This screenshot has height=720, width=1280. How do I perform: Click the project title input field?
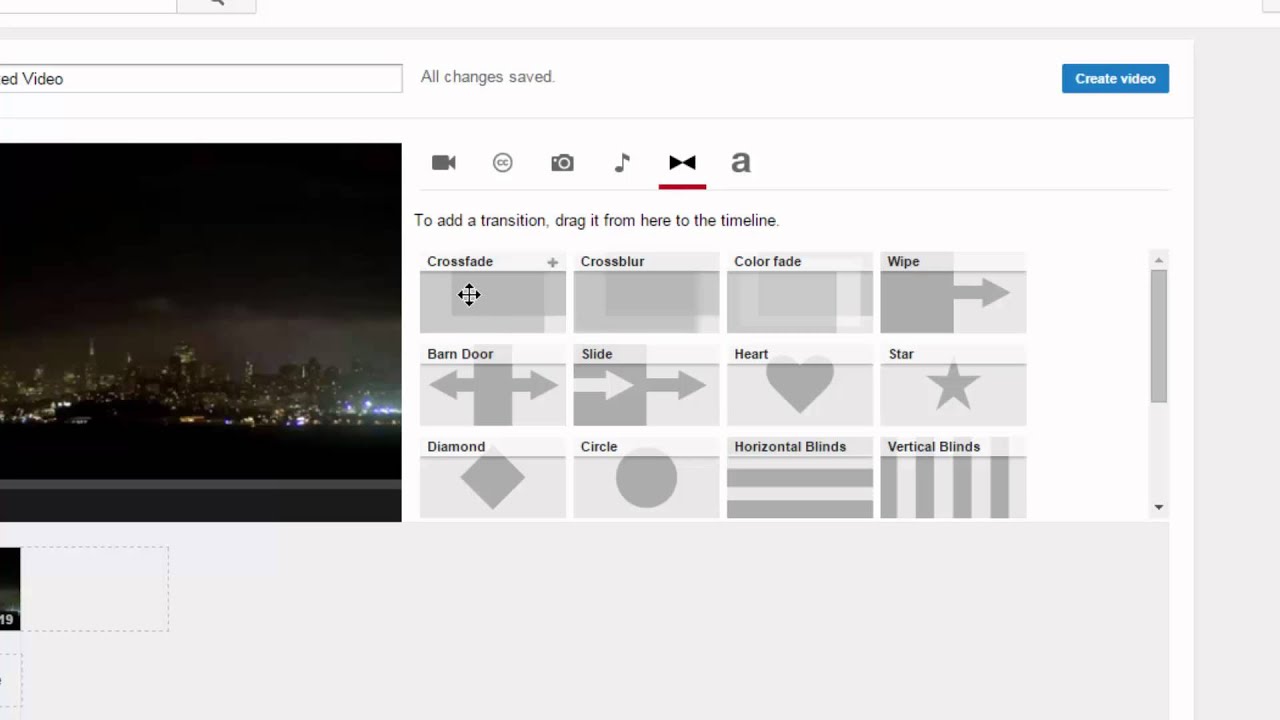click(200, 78)
